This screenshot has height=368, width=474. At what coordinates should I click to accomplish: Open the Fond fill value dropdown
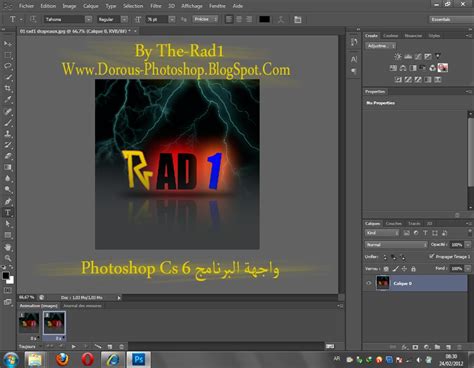pyautogui.click(x=468, y=268)
